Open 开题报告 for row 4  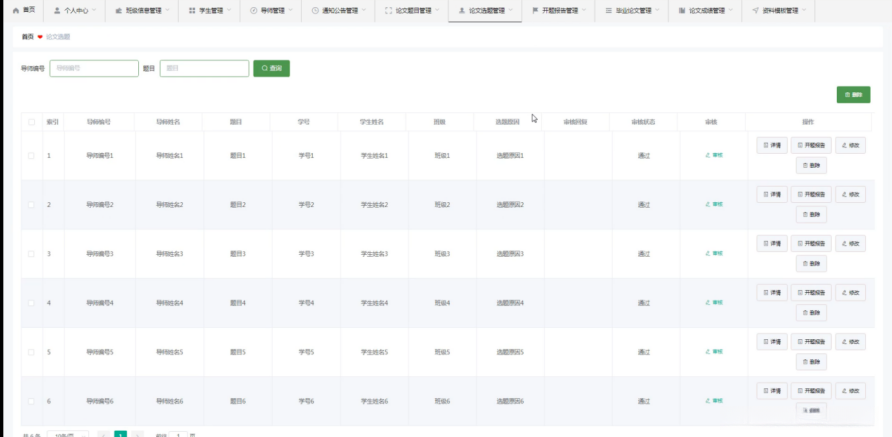coord(811,292)
